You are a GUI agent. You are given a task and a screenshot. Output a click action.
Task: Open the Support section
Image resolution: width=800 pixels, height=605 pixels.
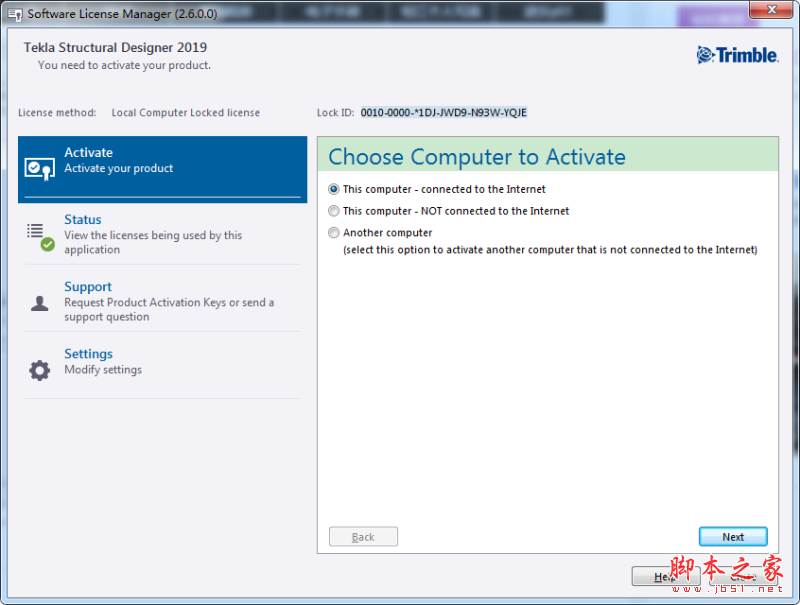coord(162,302)
